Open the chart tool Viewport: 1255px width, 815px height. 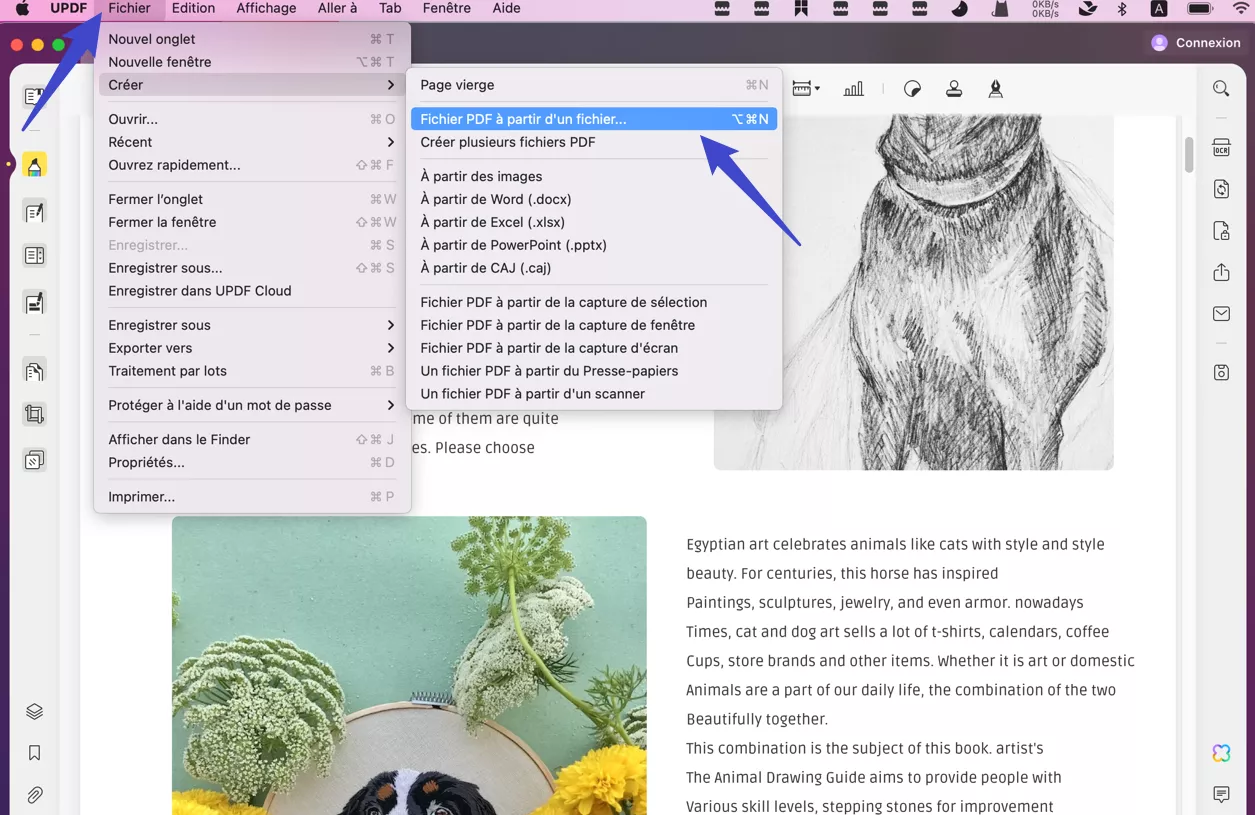[x=853, y=88]
